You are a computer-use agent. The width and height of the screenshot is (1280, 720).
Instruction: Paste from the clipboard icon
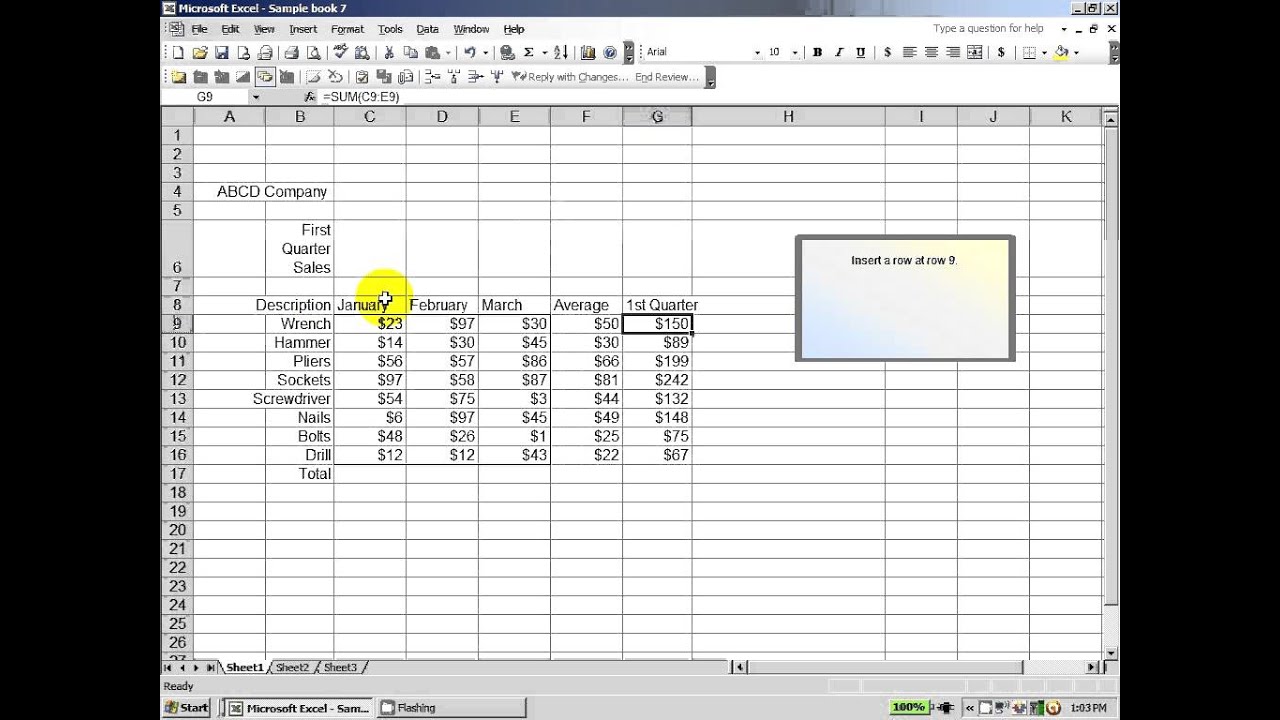point(432,53)
